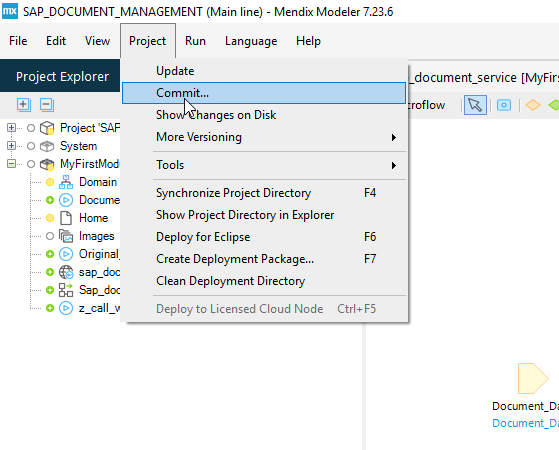Click the Images collection icon
The image size is (559, 450).
click(x=66, y=236)
